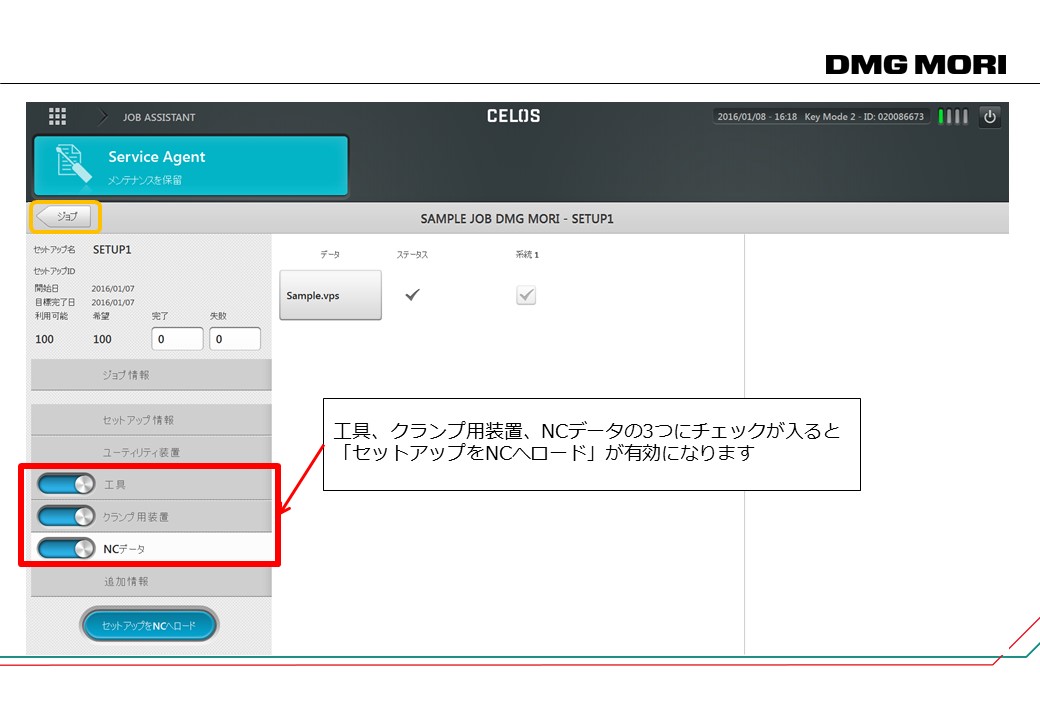
Task: Click the date and Key Mode status field
Action: tap(820, 117)
